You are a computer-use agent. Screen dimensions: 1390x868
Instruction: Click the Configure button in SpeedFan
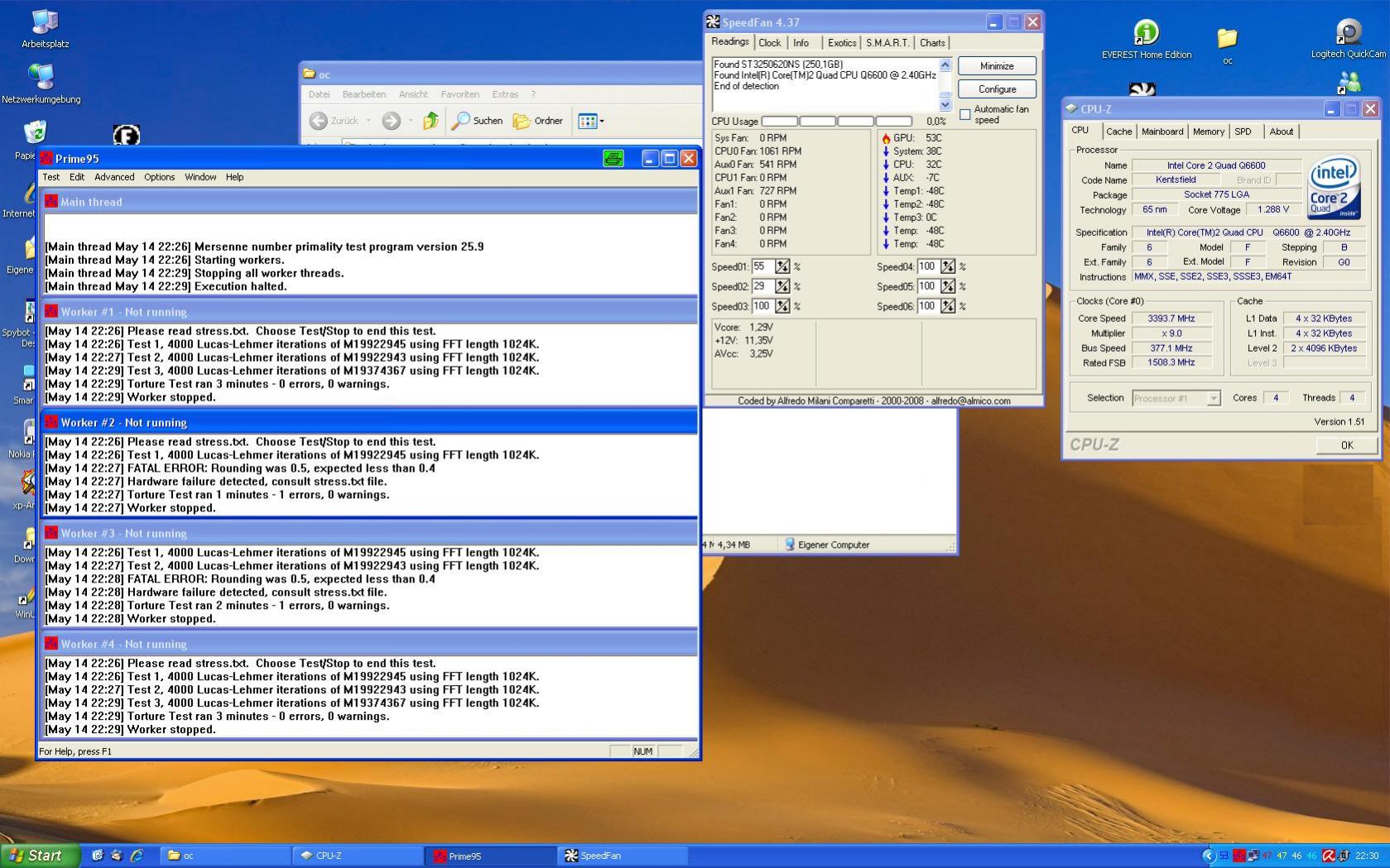997,89
